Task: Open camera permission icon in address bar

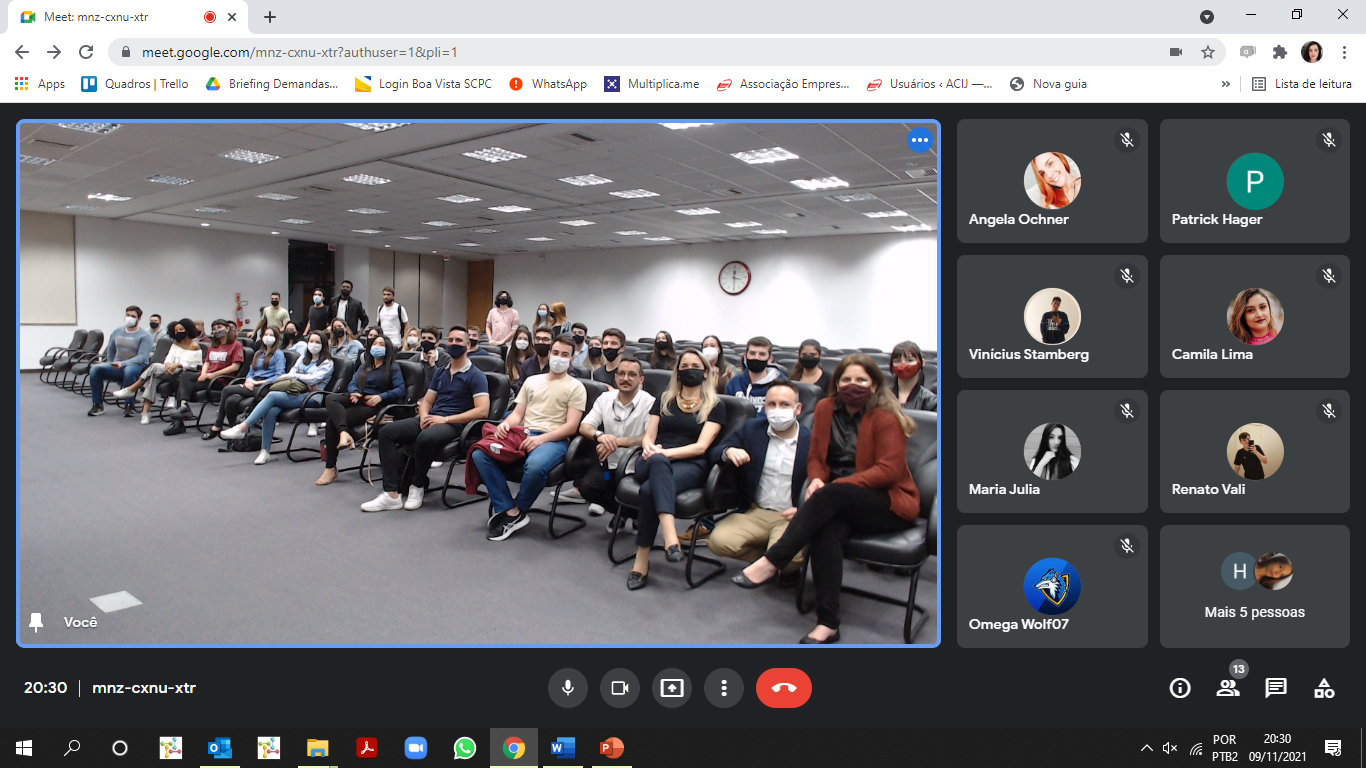Action: point(1176,52)
